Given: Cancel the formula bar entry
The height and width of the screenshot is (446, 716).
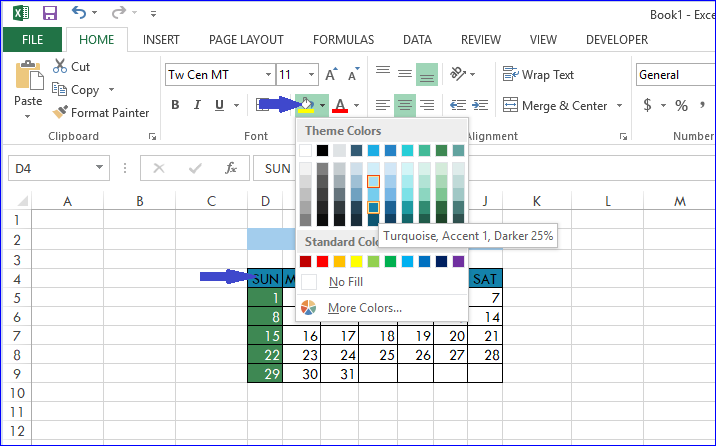Looking at the screenshot, I should pyautogui.click(x=159, y=168).
